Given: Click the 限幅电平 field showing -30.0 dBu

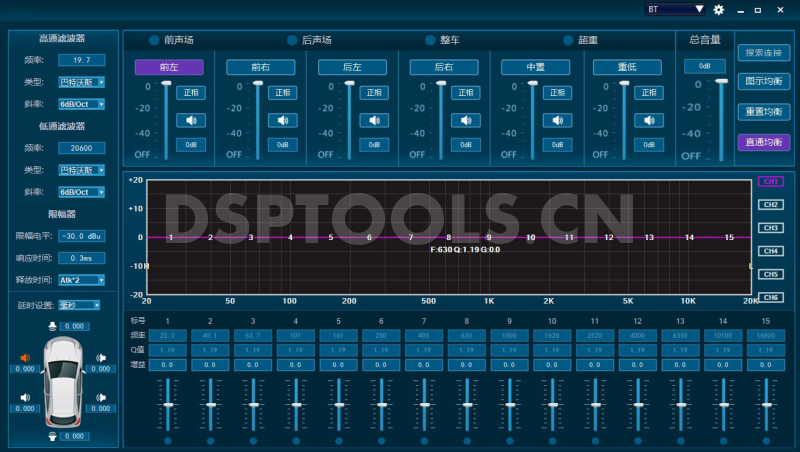Looking at the screenshot, I should tap(82, 236).
